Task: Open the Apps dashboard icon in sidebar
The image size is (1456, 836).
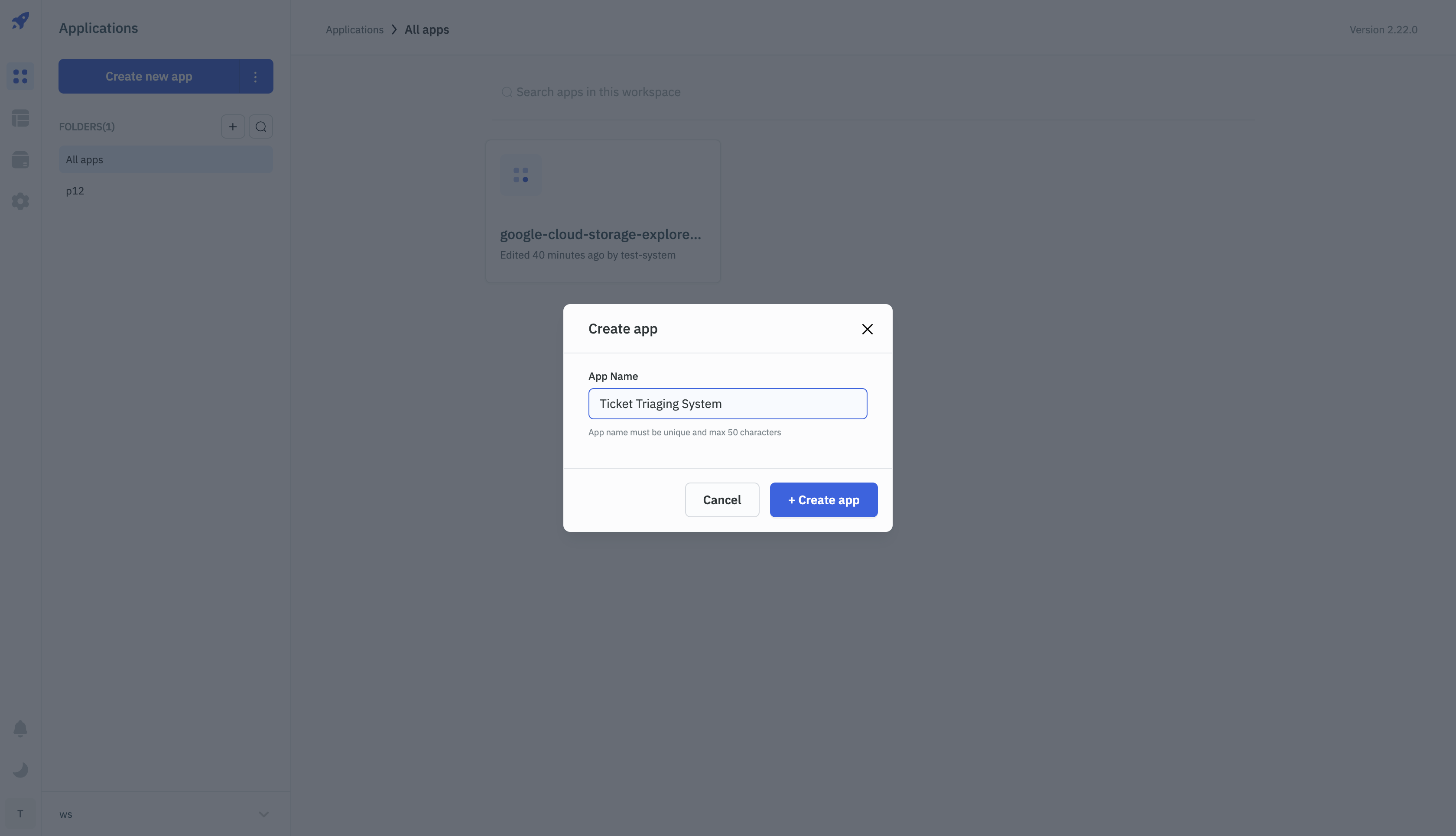Action: [20, 76]
